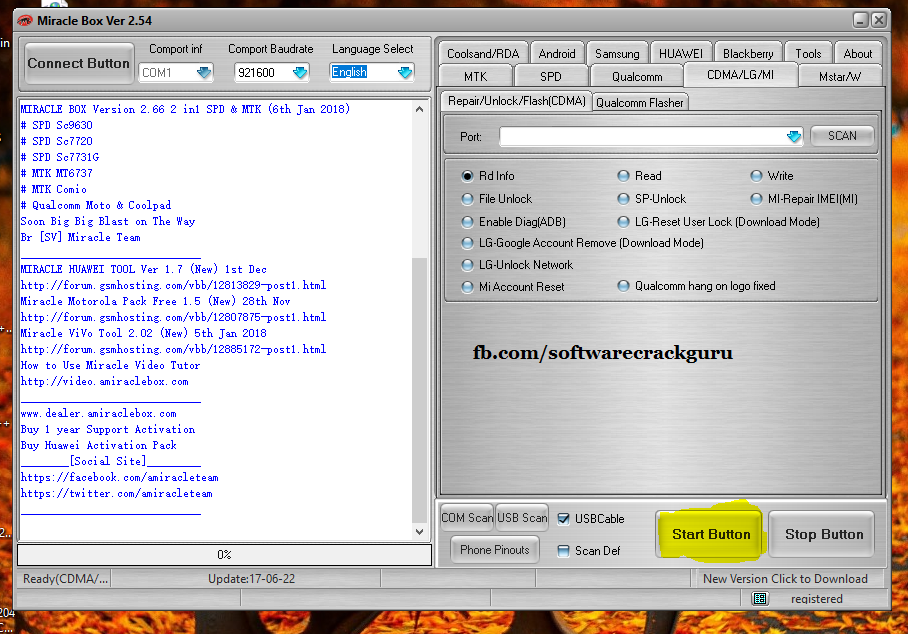Minimize the Miracle Box window

pyautogui.click(x=861, y=20)
